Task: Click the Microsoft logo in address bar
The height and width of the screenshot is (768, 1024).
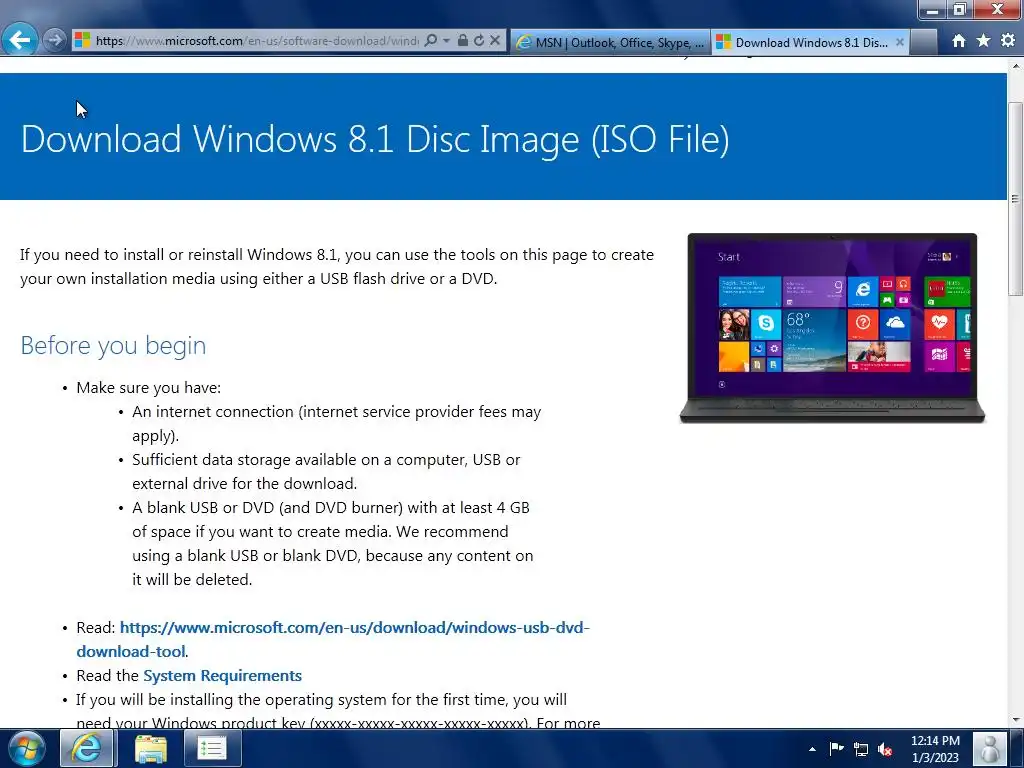Action: [x=82, y=40]
